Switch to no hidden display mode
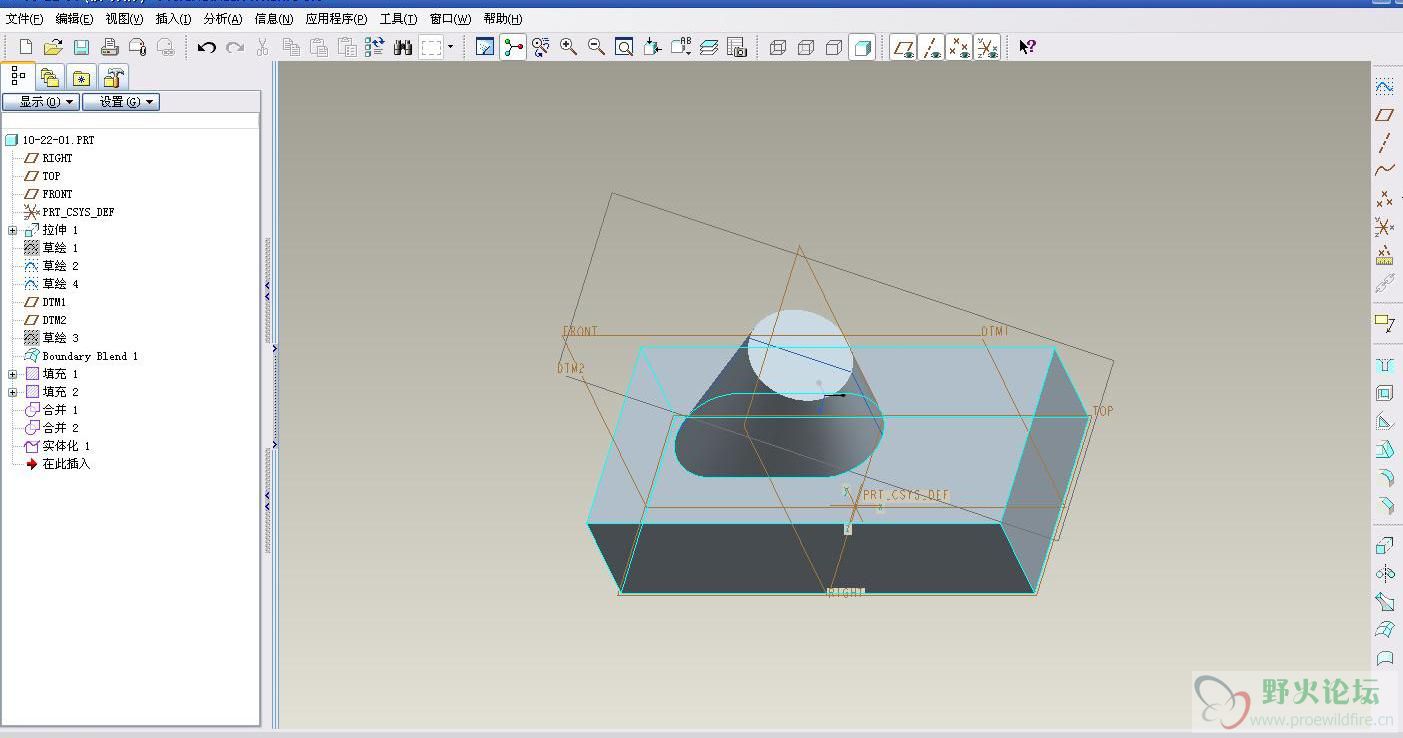The image size is (1403, 738). click(834, 47)
